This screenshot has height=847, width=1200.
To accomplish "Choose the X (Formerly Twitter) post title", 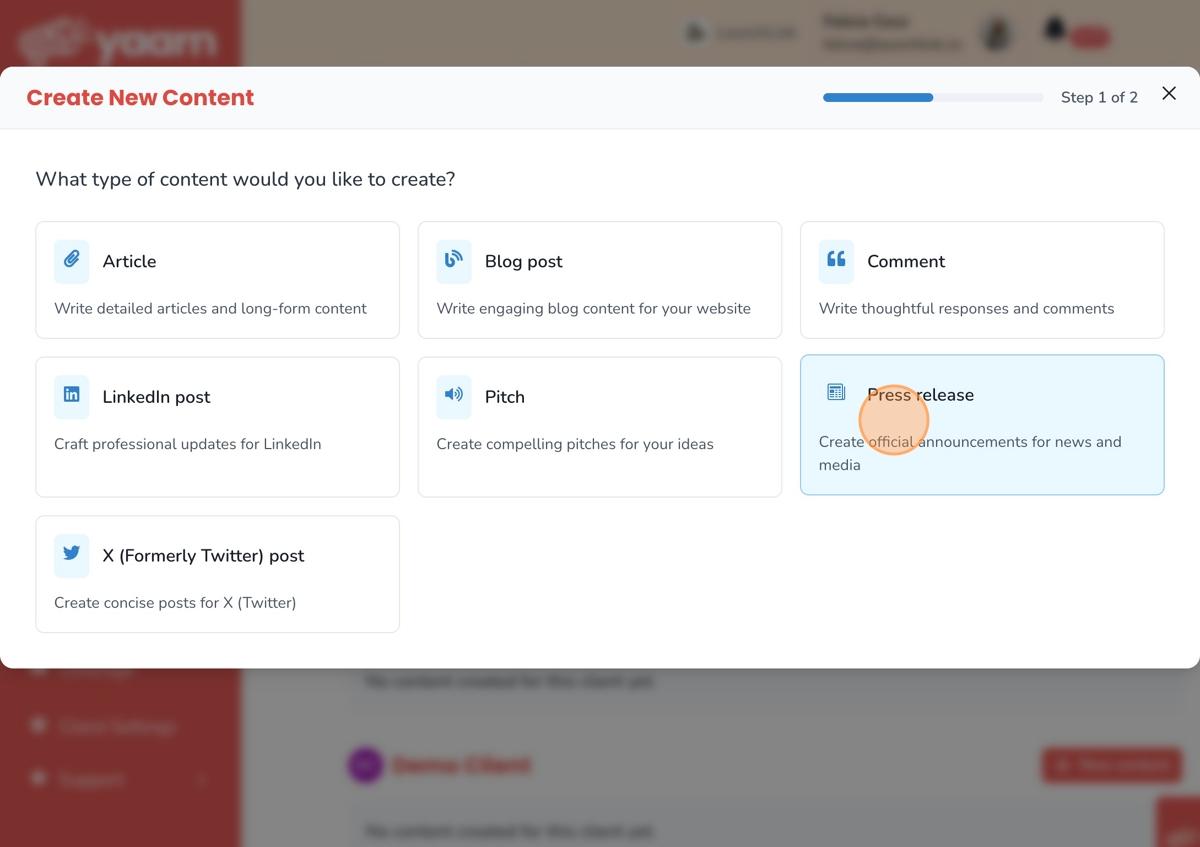I will click(x=203, y=556).
